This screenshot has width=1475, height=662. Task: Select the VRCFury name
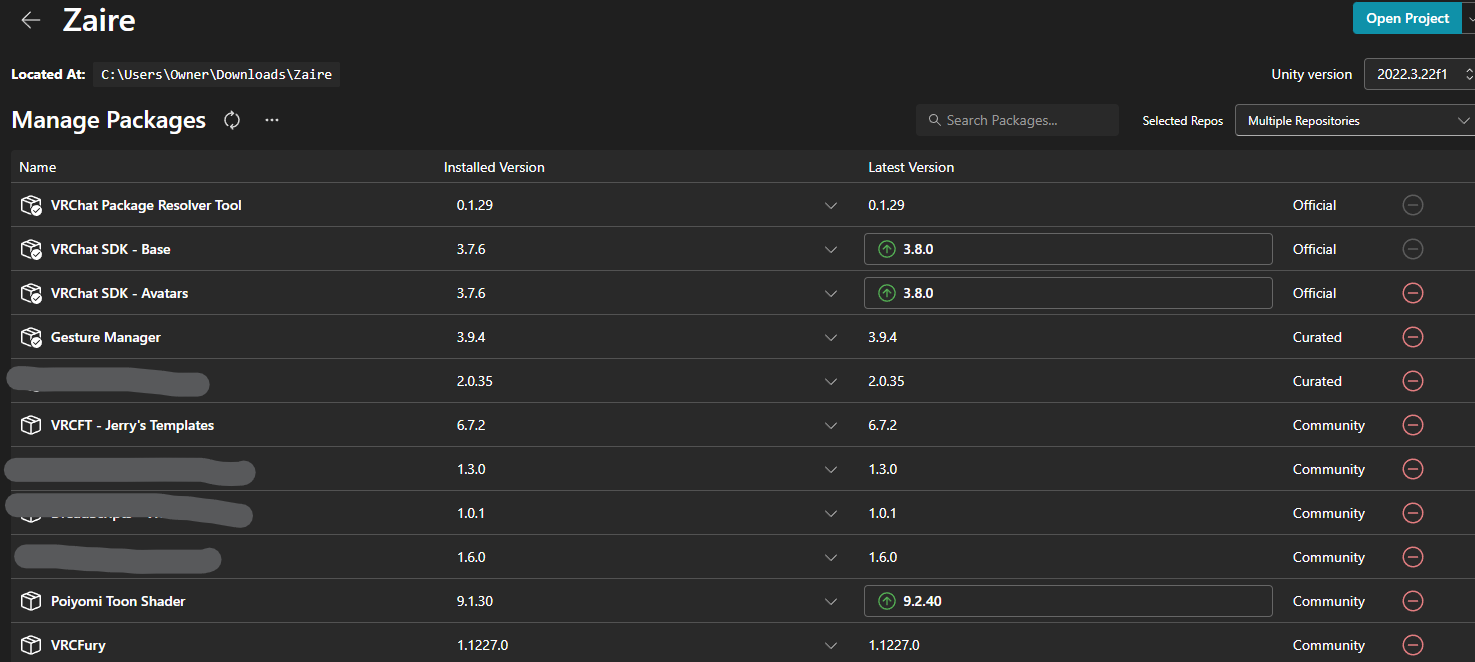78,645
